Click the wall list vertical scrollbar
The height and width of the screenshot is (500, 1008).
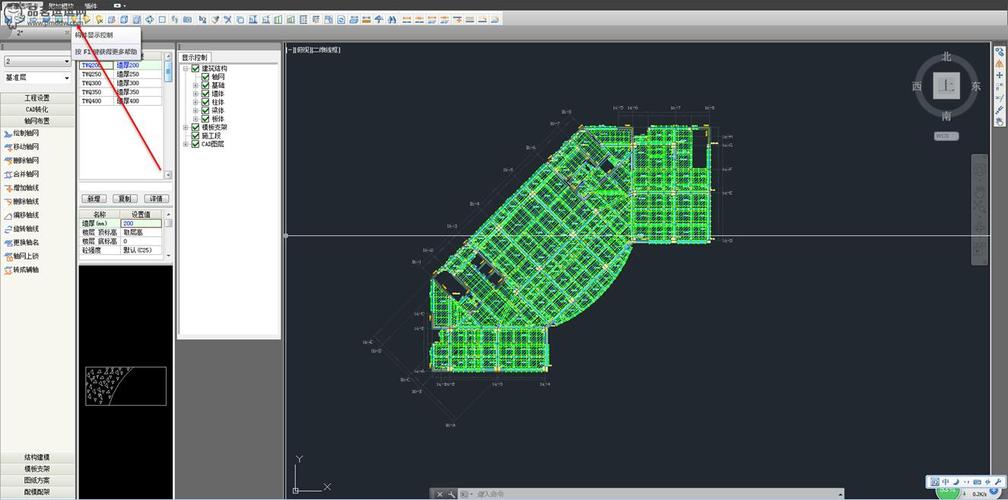(x=168, y=116)
